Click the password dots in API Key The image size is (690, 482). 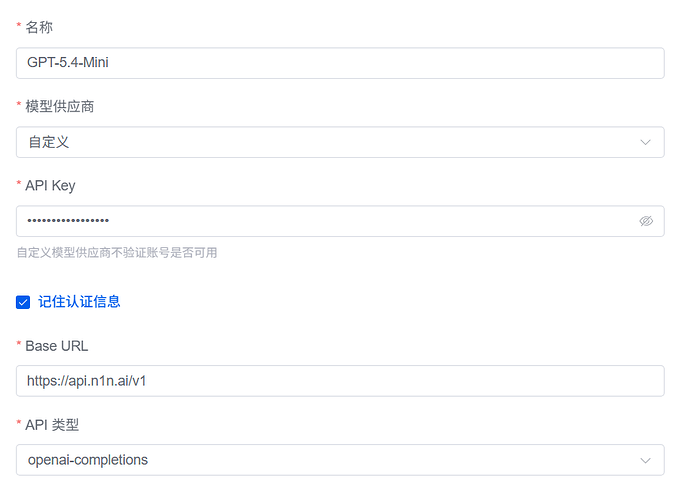pos(68,221)
